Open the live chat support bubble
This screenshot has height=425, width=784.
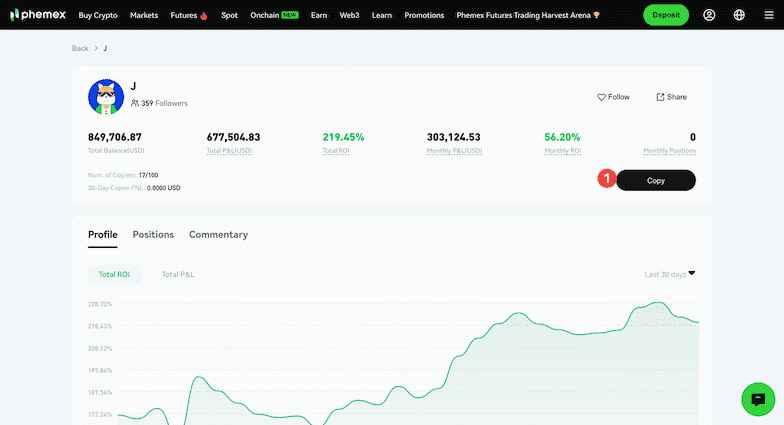[x=758, y=399]
